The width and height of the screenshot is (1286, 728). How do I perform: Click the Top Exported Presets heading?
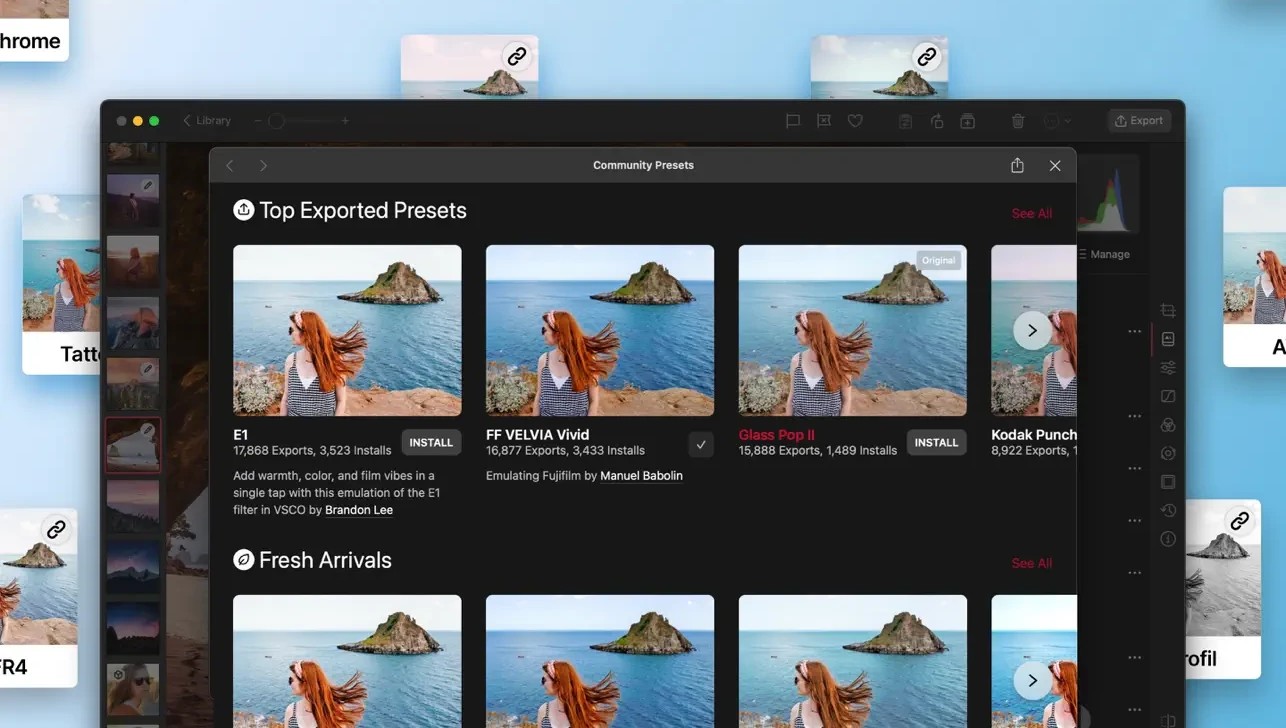(363, 210)
